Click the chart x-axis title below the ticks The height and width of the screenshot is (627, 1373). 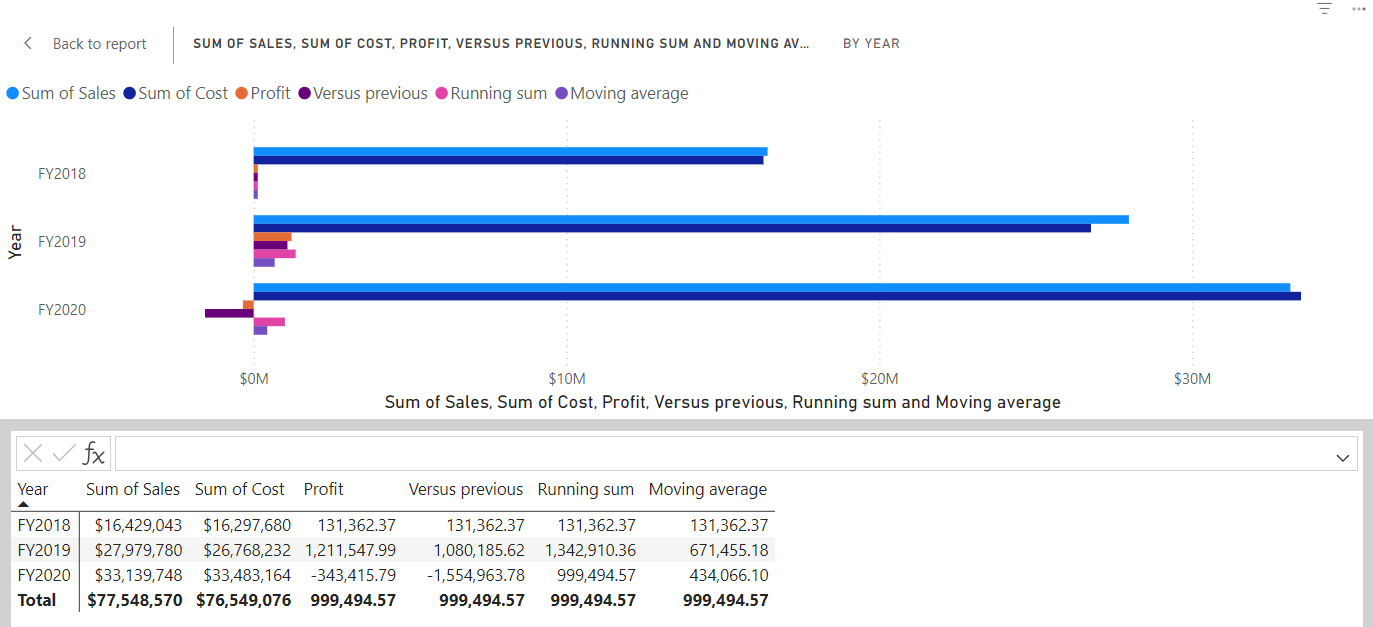point(722,402)
